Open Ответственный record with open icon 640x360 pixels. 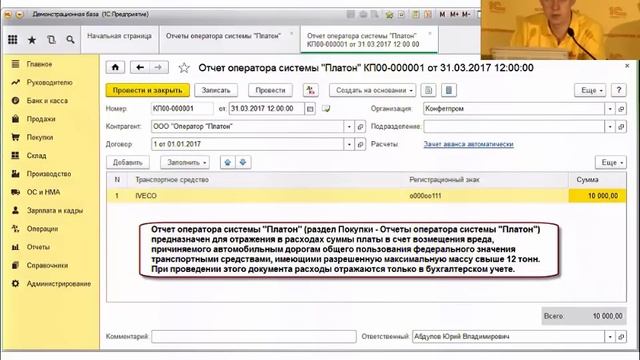(x=621, y=337)
